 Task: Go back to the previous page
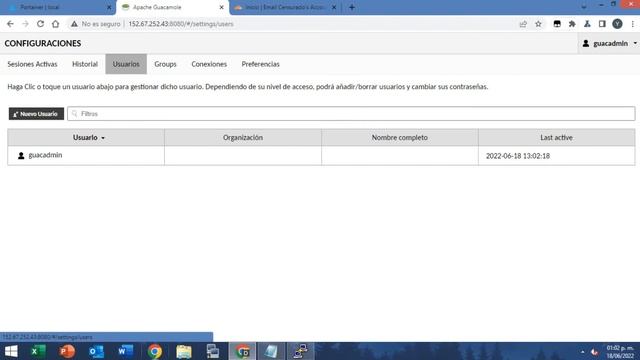(x=10, y=24)
